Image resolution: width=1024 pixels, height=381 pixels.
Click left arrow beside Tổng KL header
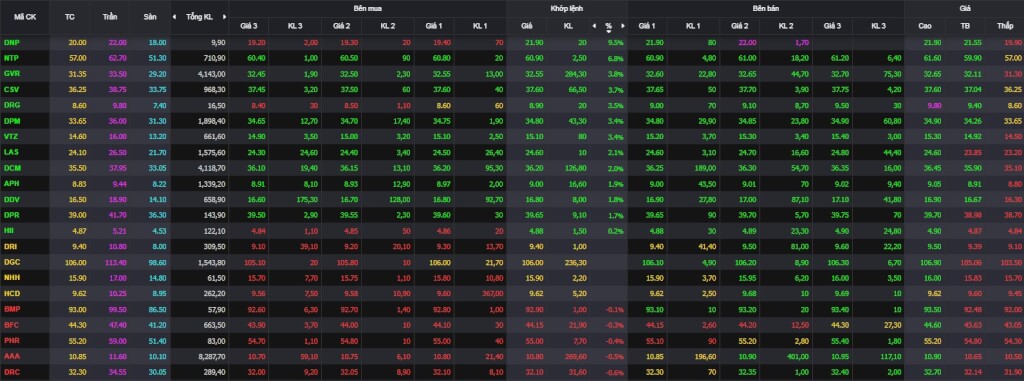175,17
